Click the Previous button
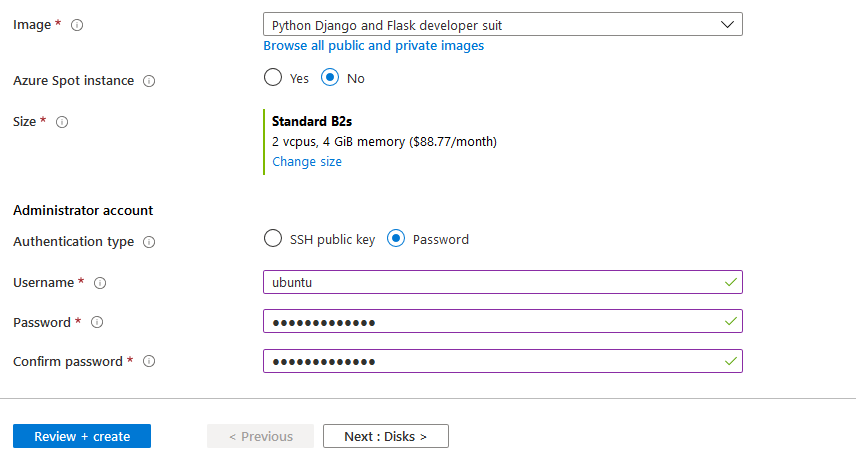856x462 pixels. click(x=260, y=436)
